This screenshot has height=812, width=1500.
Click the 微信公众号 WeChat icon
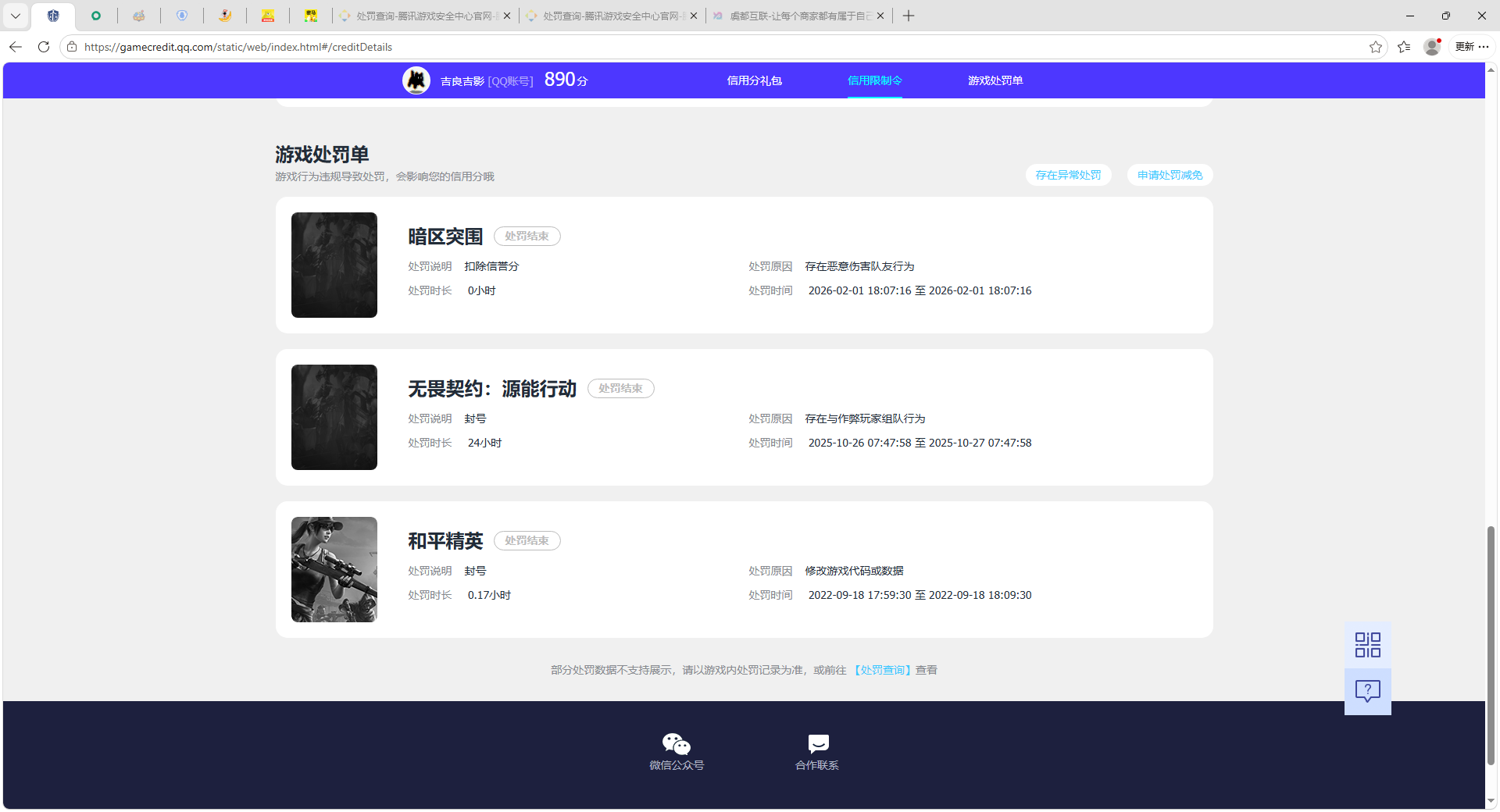[677, 744]
